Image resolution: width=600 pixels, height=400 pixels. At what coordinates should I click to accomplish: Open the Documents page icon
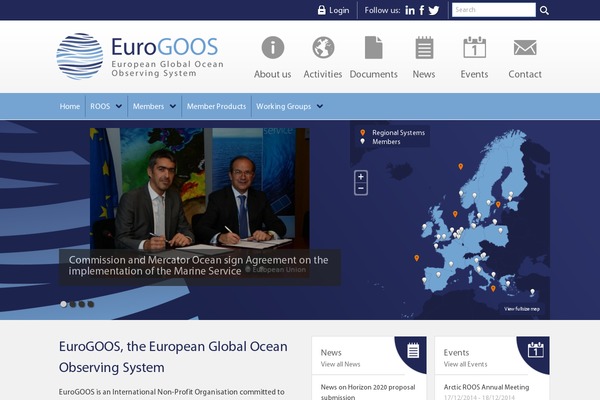373,47
